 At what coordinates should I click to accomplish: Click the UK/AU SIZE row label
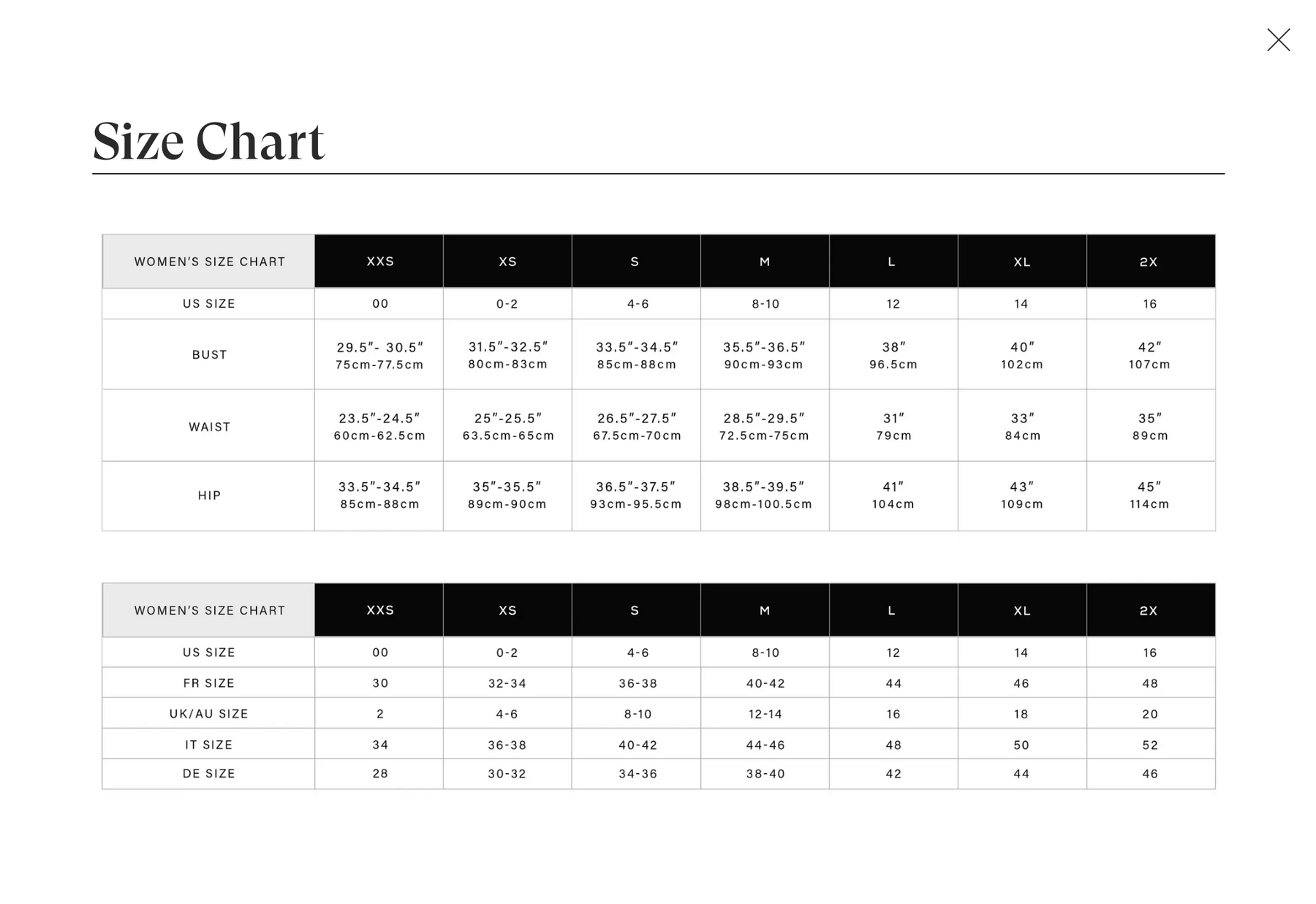[209, 714]
